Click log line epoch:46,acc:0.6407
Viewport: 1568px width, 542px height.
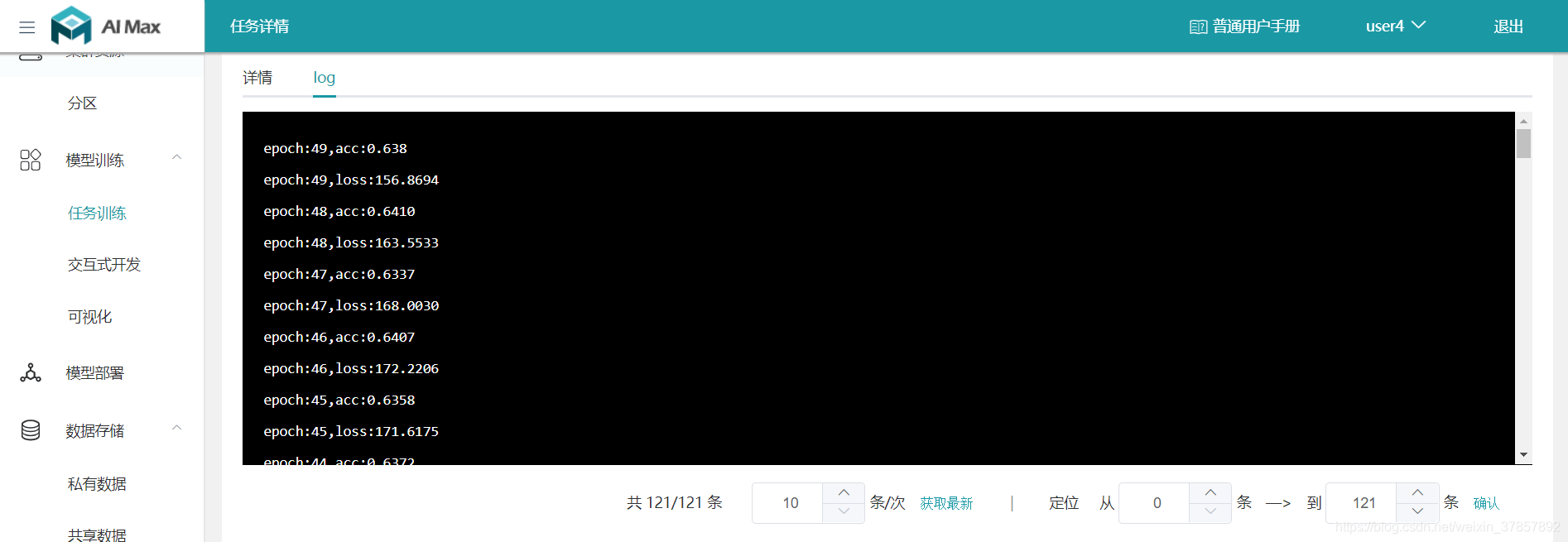[x=339, y=338]
